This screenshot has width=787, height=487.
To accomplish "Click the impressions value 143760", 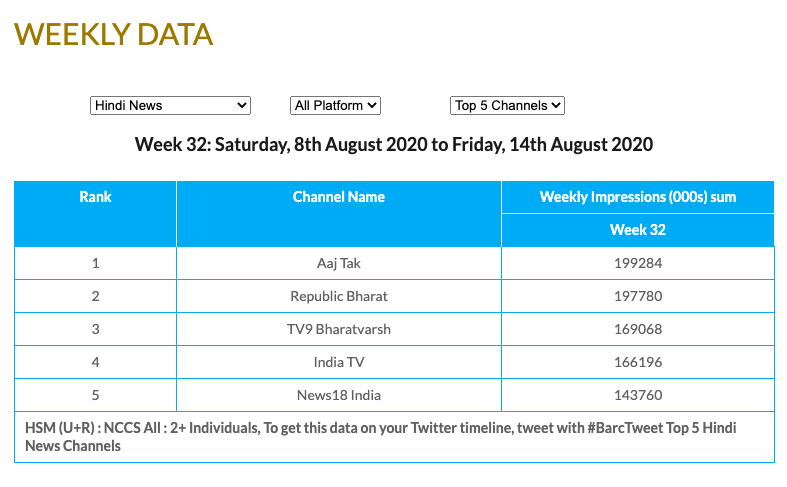I will (638, 395).
